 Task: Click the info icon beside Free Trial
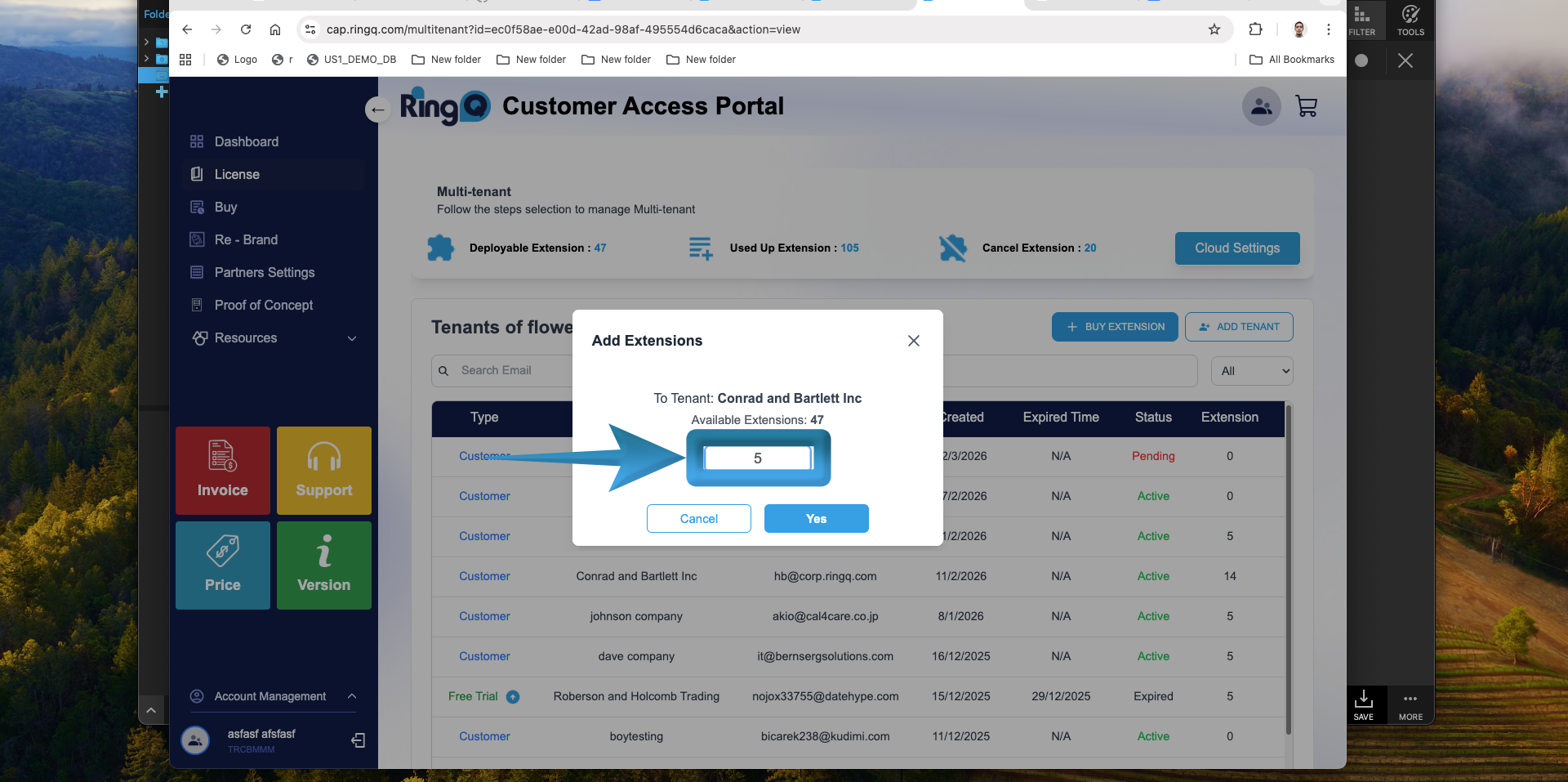click(x=513, y=697)
